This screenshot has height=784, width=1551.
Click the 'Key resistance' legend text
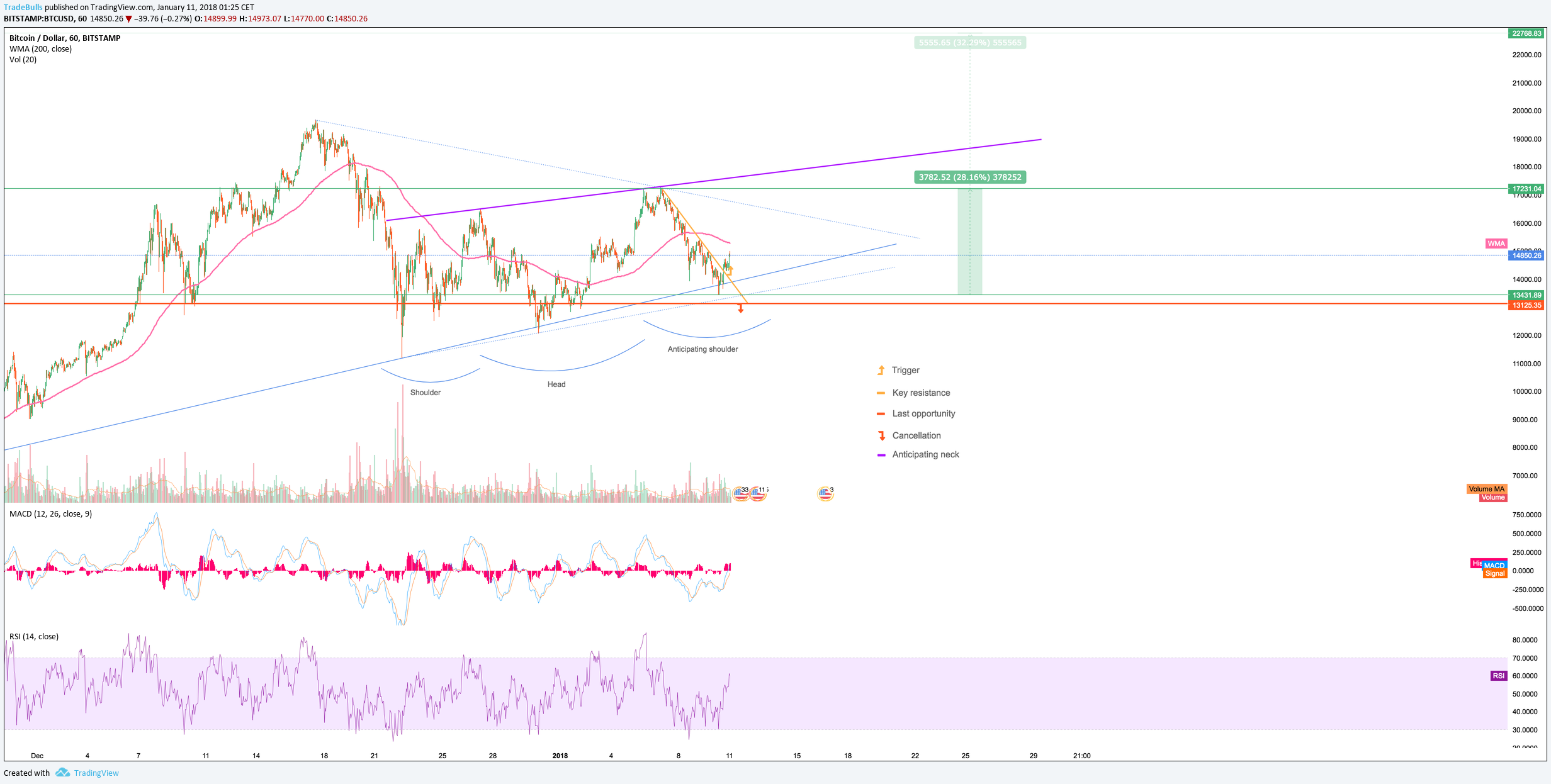point(922,393)
